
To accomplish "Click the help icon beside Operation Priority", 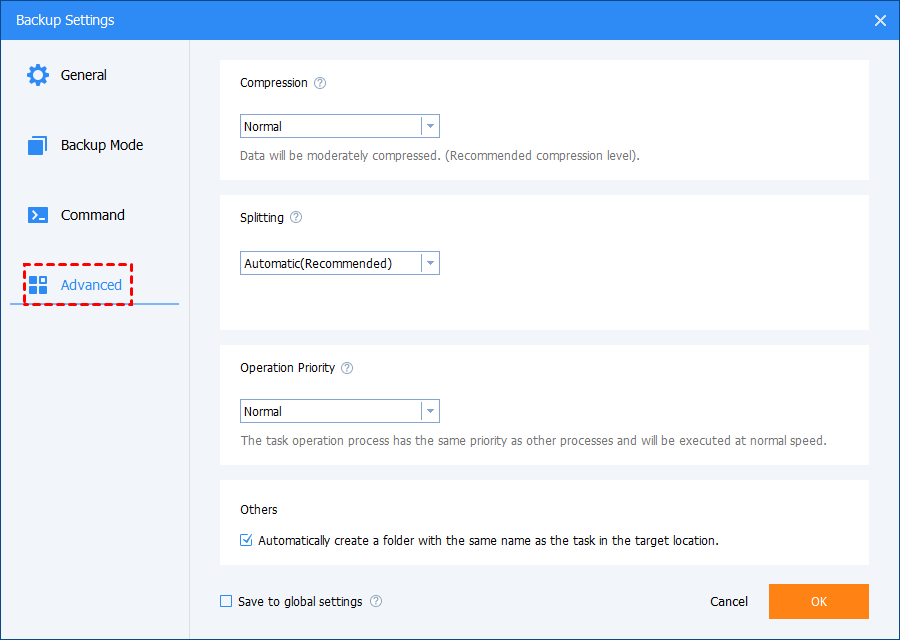I will click(x=347, y=368).
